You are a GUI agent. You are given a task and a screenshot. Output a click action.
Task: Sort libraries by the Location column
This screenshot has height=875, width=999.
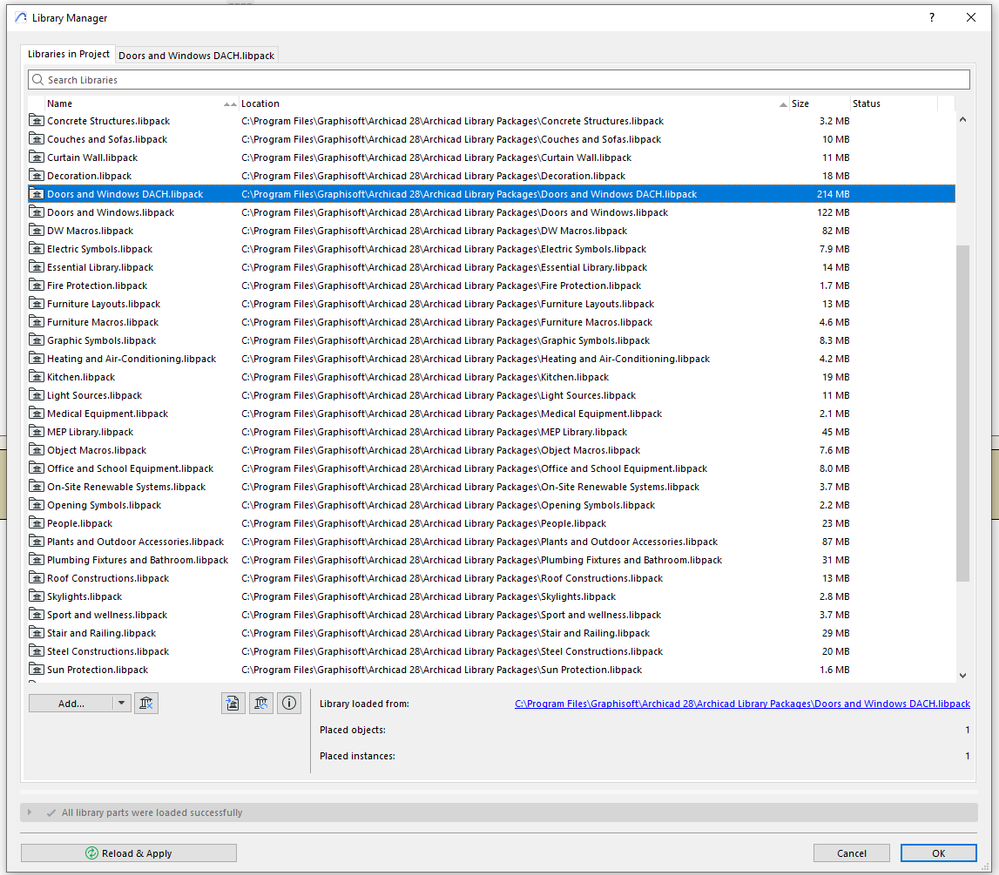tap(514, 103)
